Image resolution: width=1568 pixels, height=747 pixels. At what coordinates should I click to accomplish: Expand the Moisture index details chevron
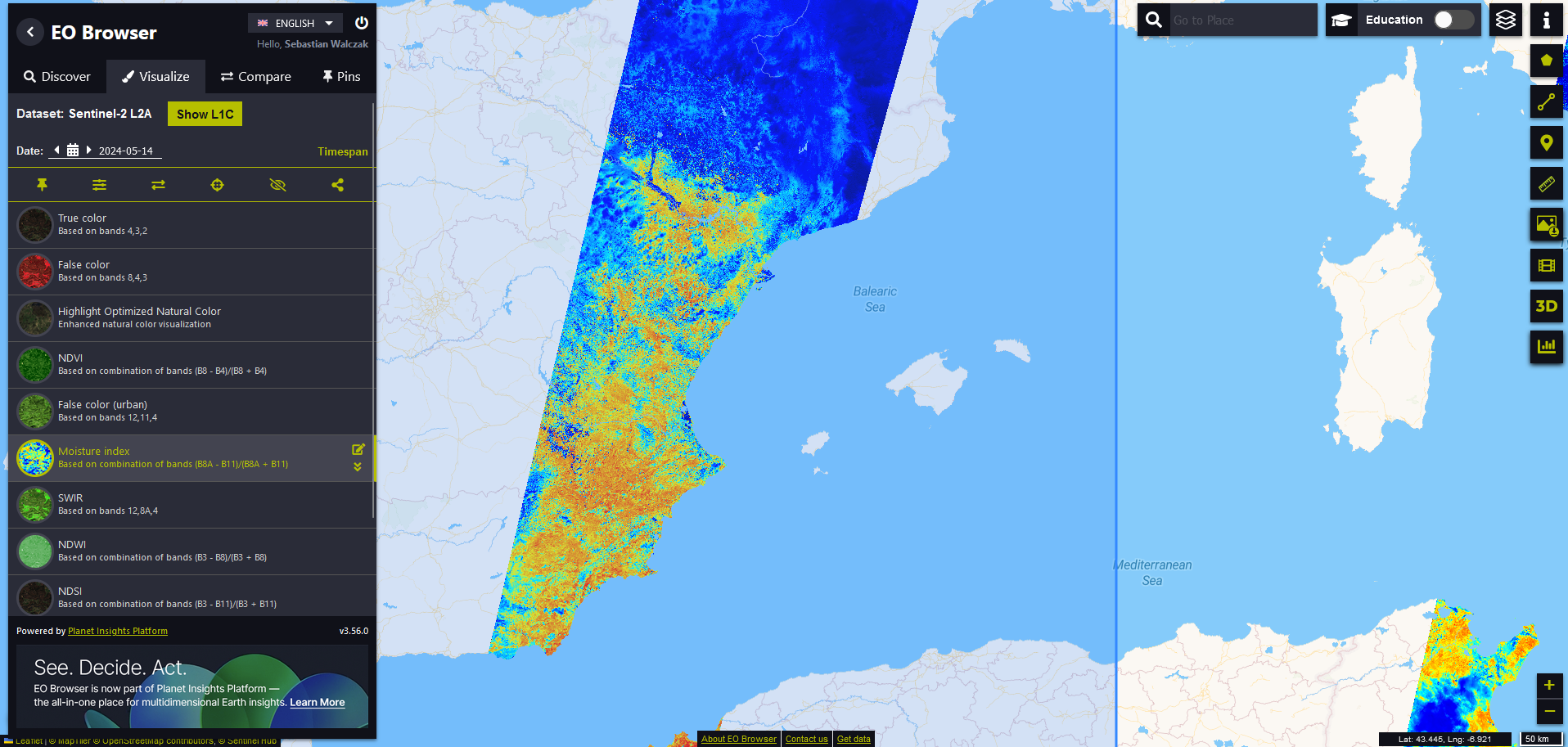click(358, 467)
